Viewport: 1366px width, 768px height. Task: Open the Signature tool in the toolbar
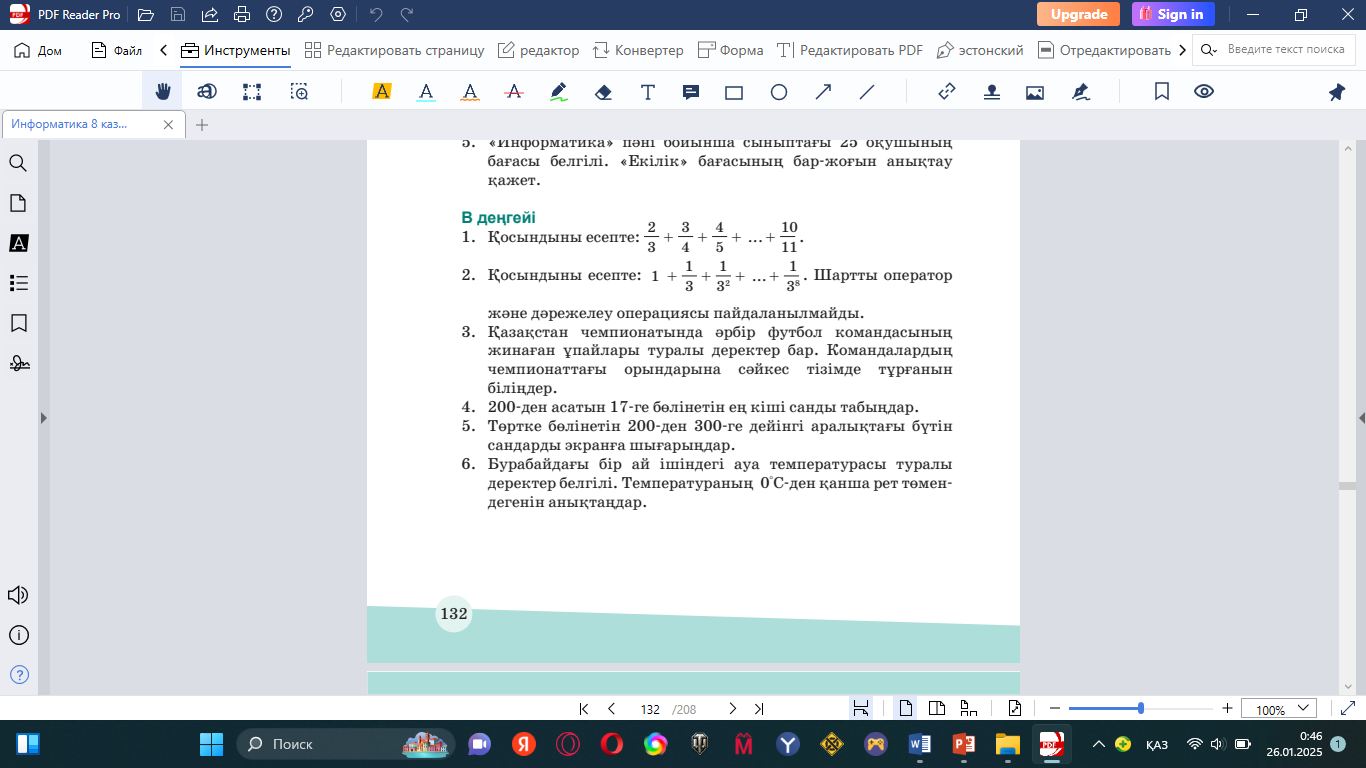(1080, 92)
